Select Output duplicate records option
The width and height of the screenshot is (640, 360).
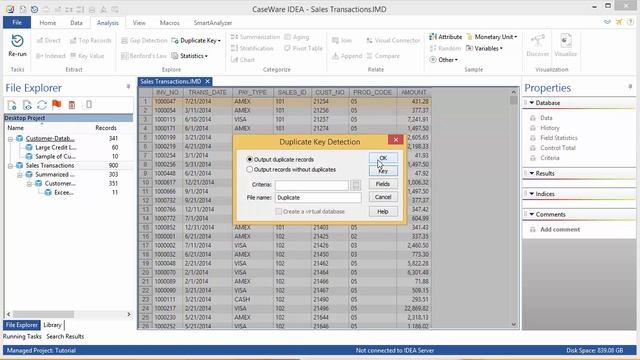pos(280,159)
